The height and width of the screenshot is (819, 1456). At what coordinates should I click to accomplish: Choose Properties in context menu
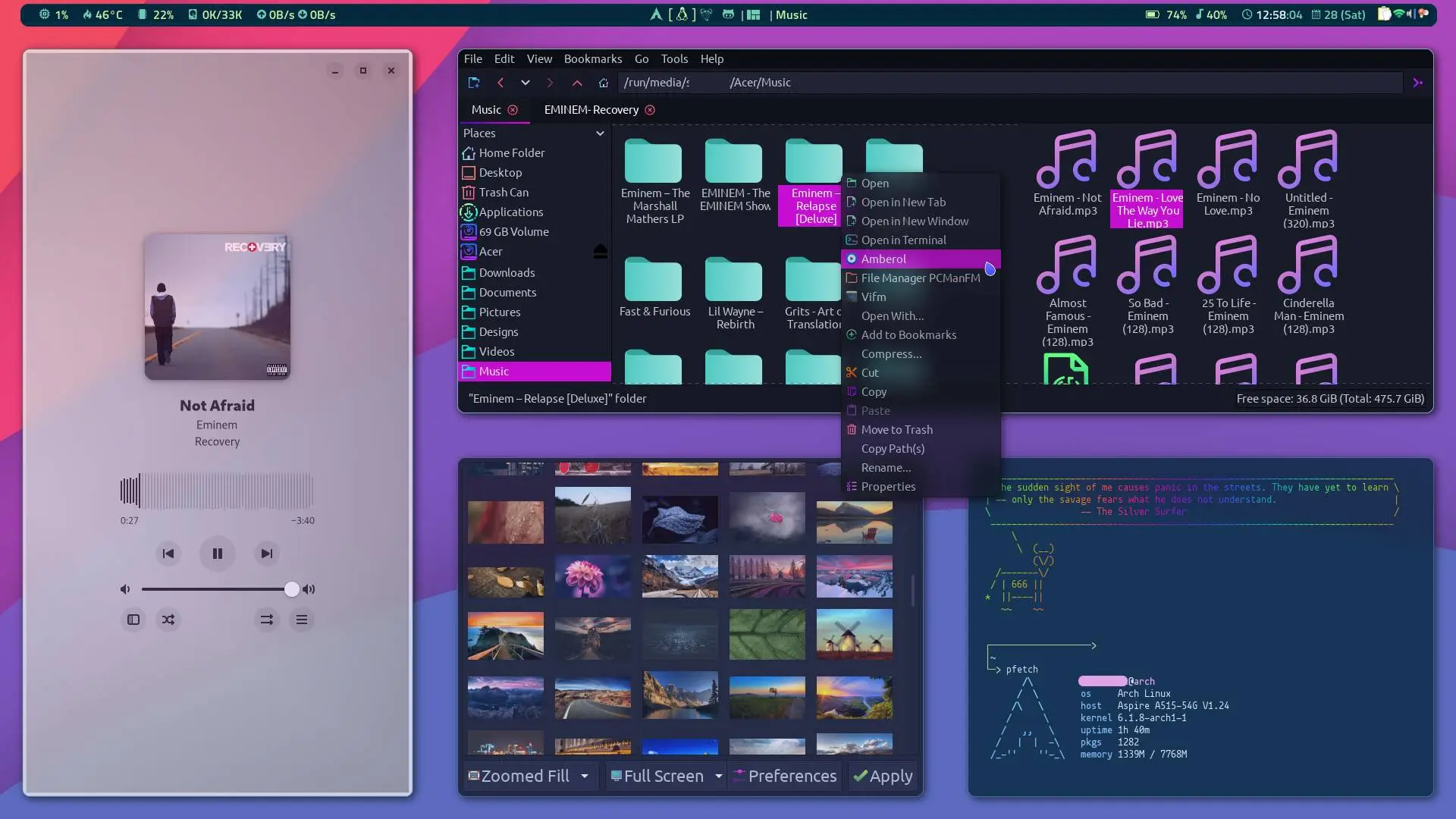click(921, 486)
